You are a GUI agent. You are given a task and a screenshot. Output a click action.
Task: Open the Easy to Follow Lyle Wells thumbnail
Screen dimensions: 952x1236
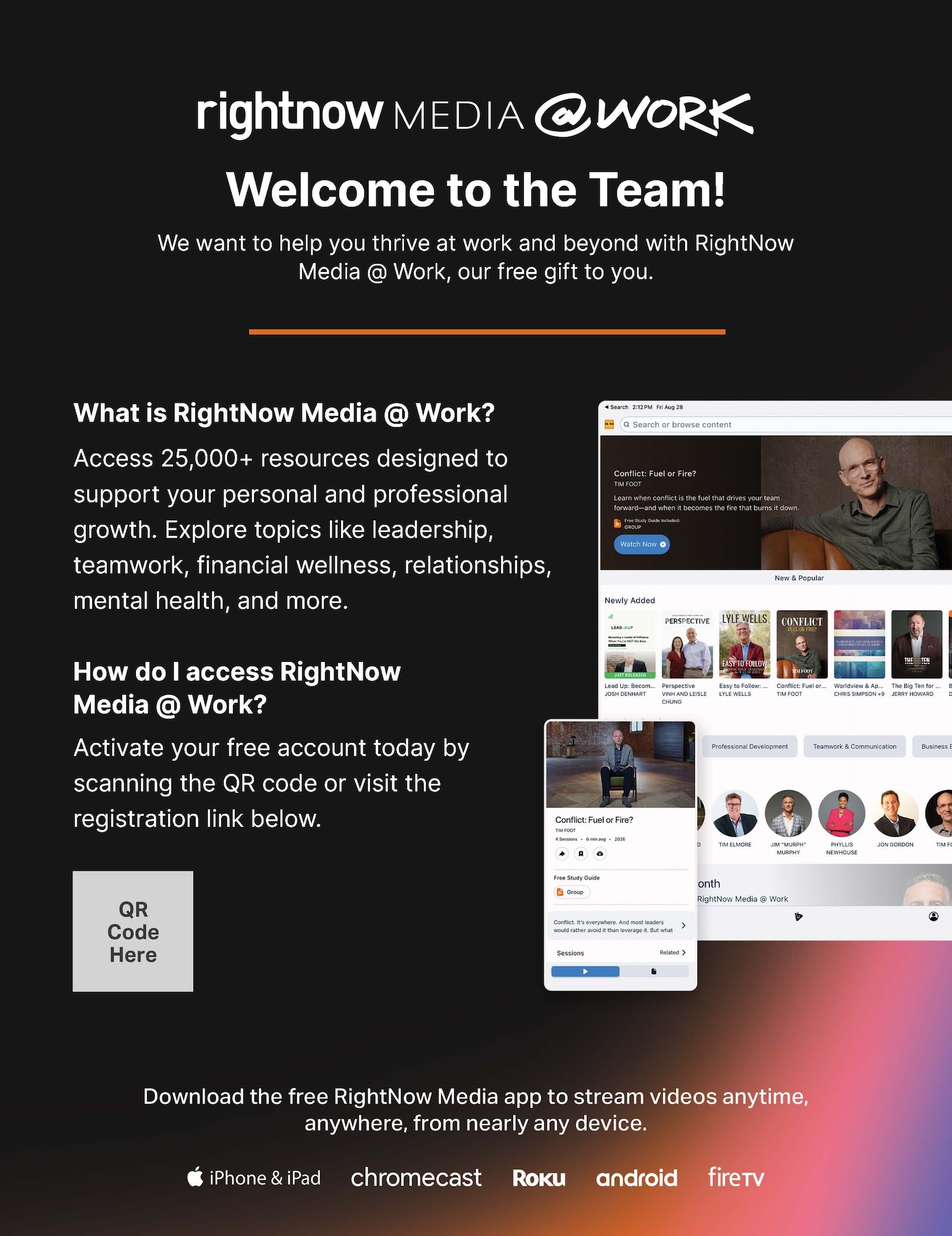click(x=744, y=645)
